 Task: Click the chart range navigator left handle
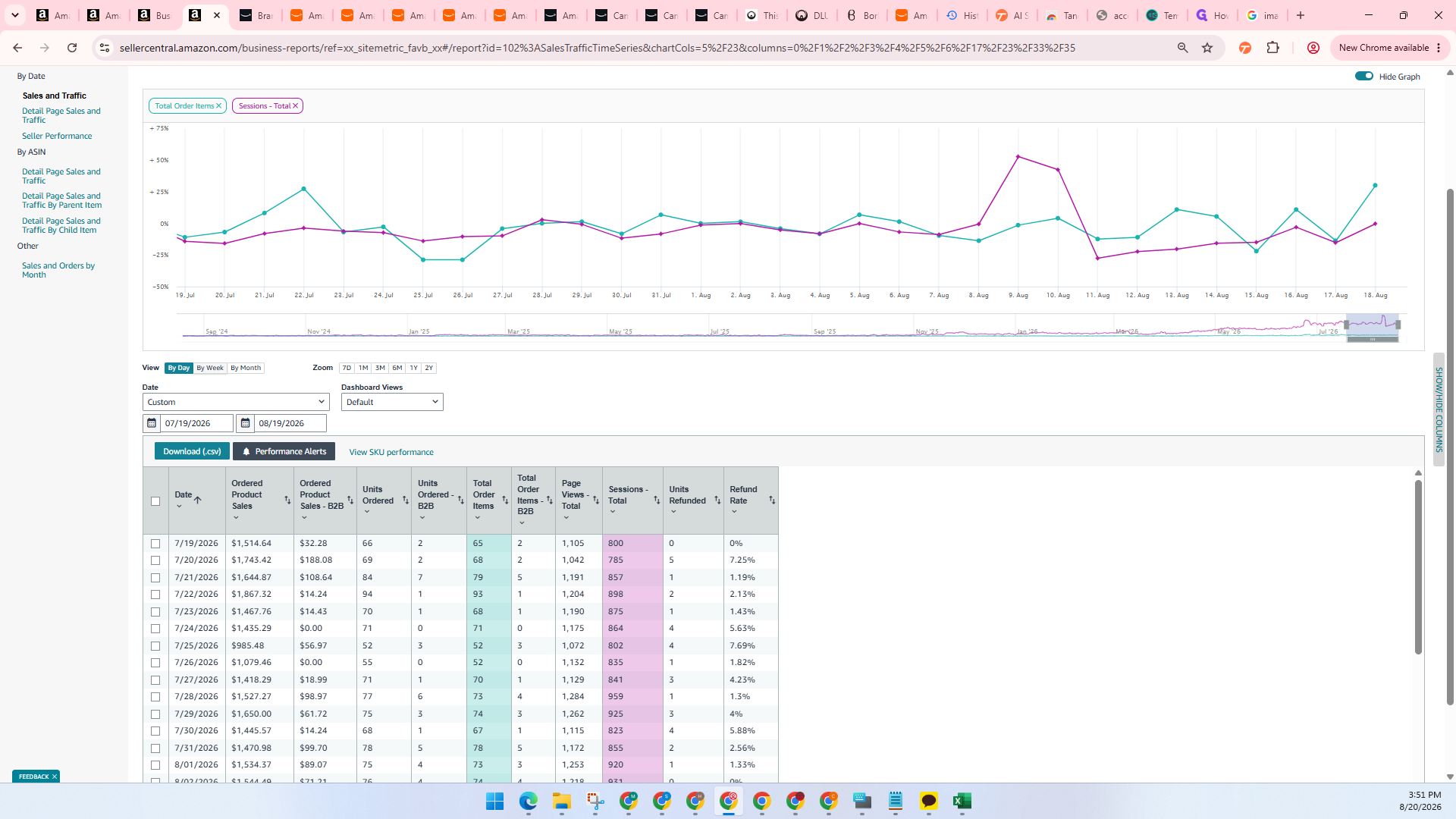tap(1347, 325)
